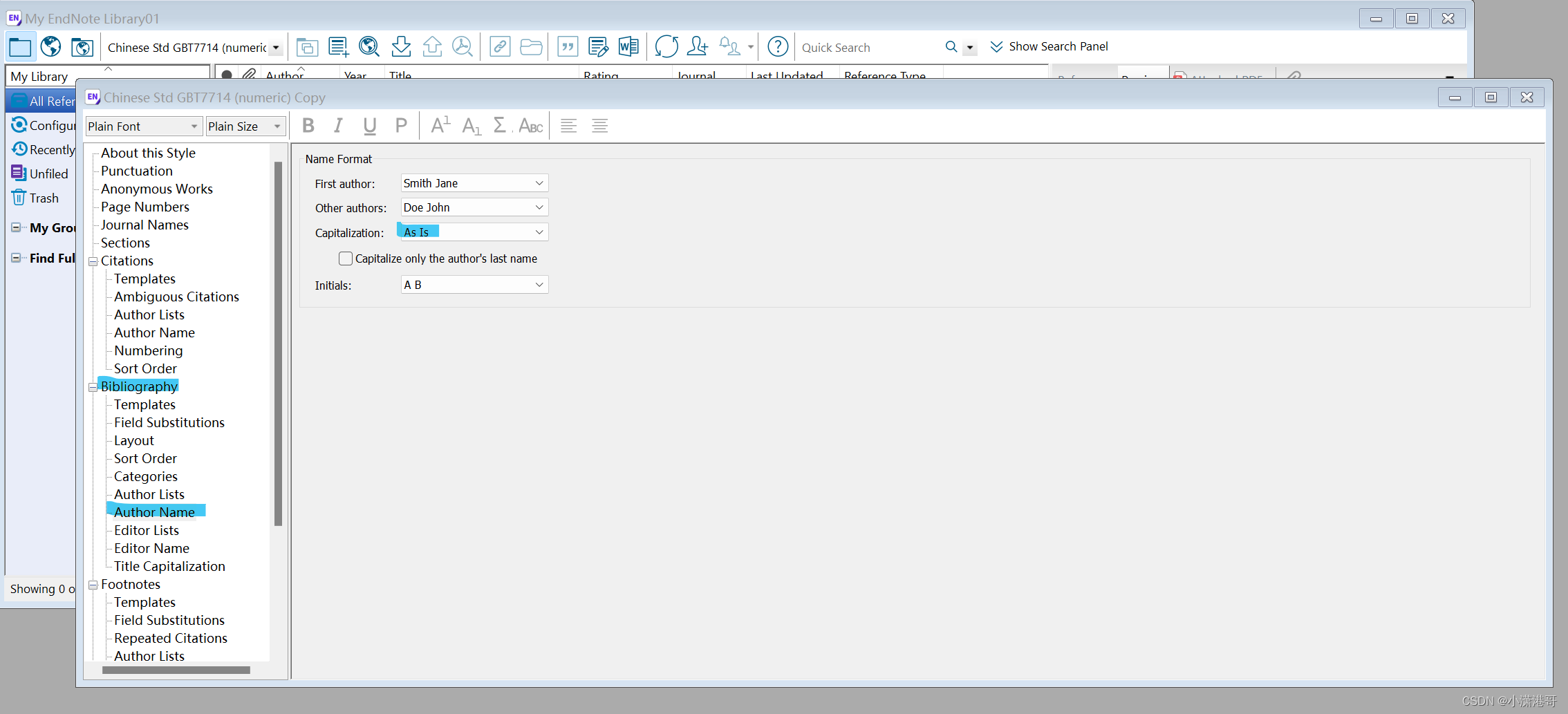Screen dimensions: 1568x714
Task: Click the Open Link chain icon
Action: [x=499, y=47]
